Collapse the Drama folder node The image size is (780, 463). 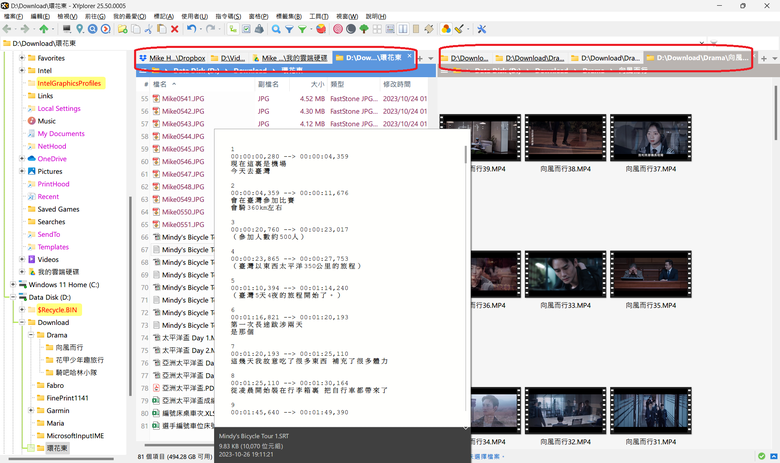30,335
